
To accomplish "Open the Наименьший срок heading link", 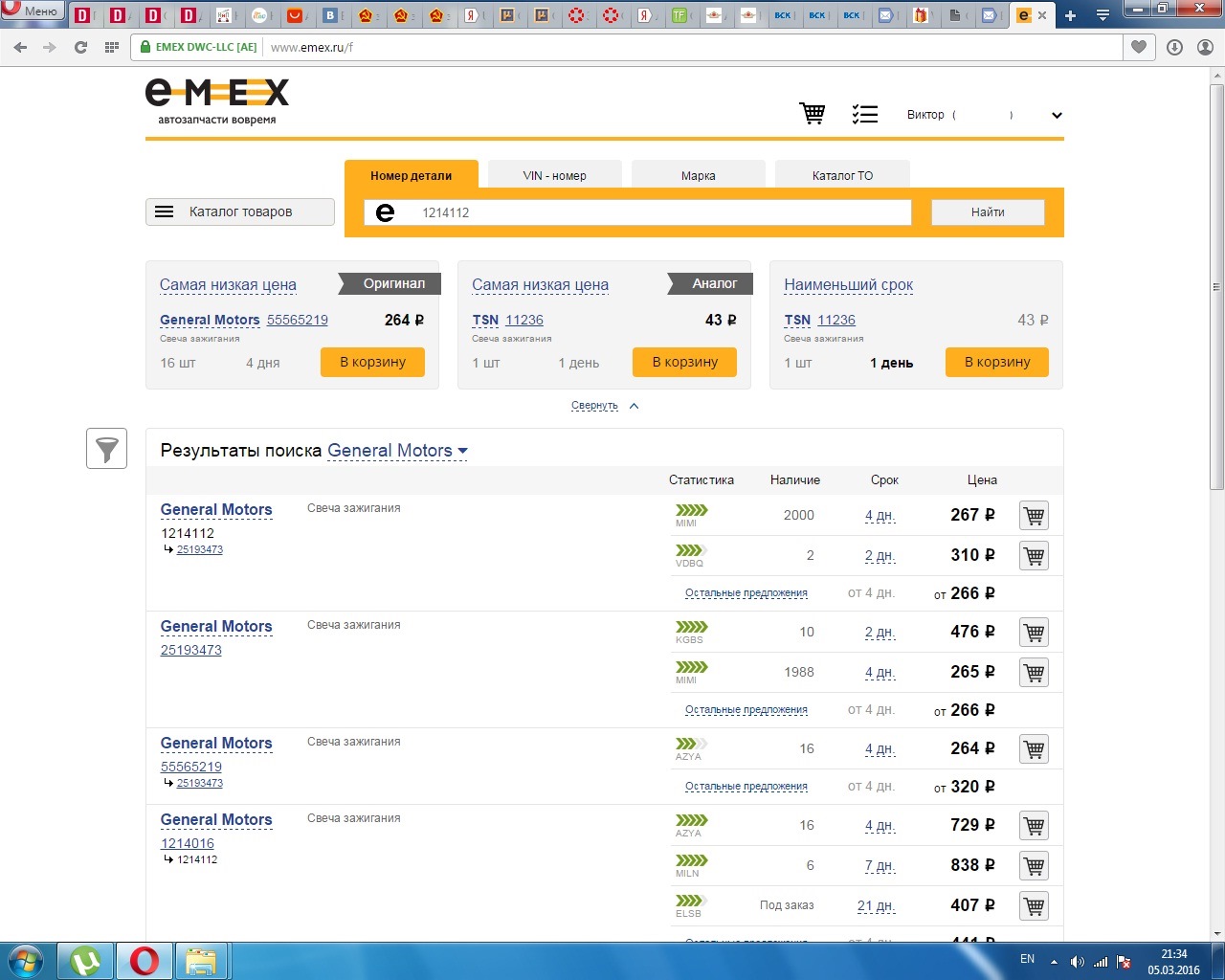I will coord(848,284).
